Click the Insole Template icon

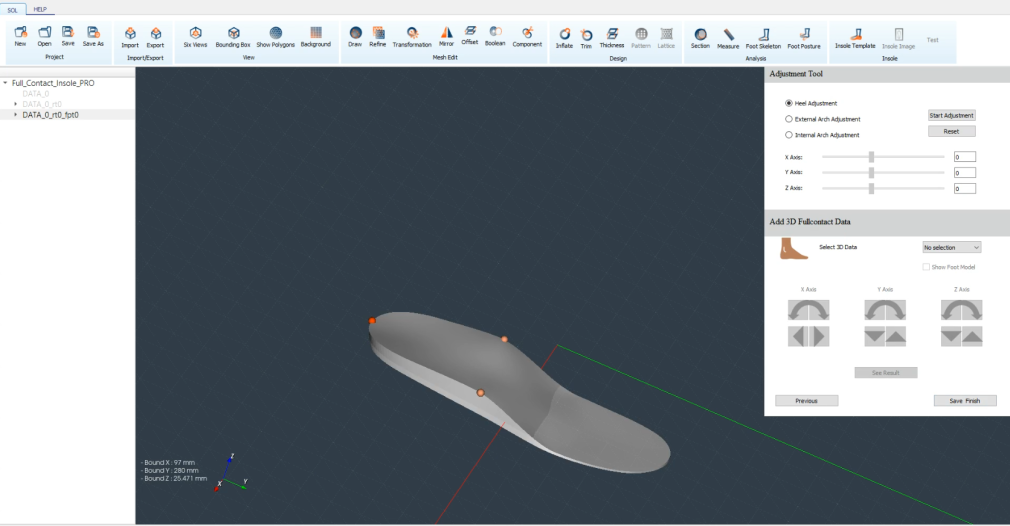855,36
